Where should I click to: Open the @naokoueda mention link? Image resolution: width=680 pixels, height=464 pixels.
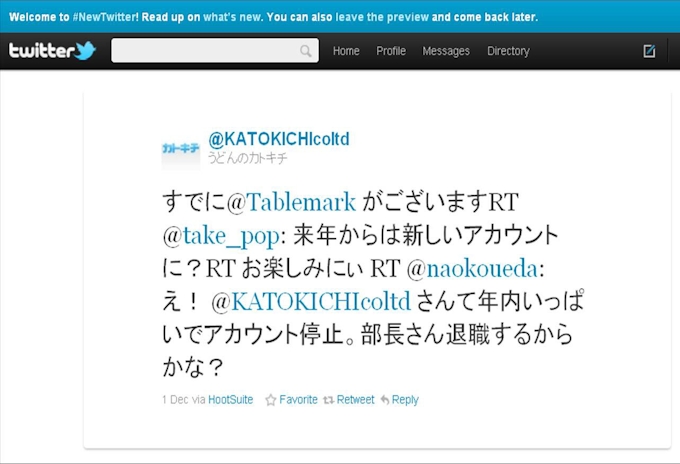tap(473, 268)
